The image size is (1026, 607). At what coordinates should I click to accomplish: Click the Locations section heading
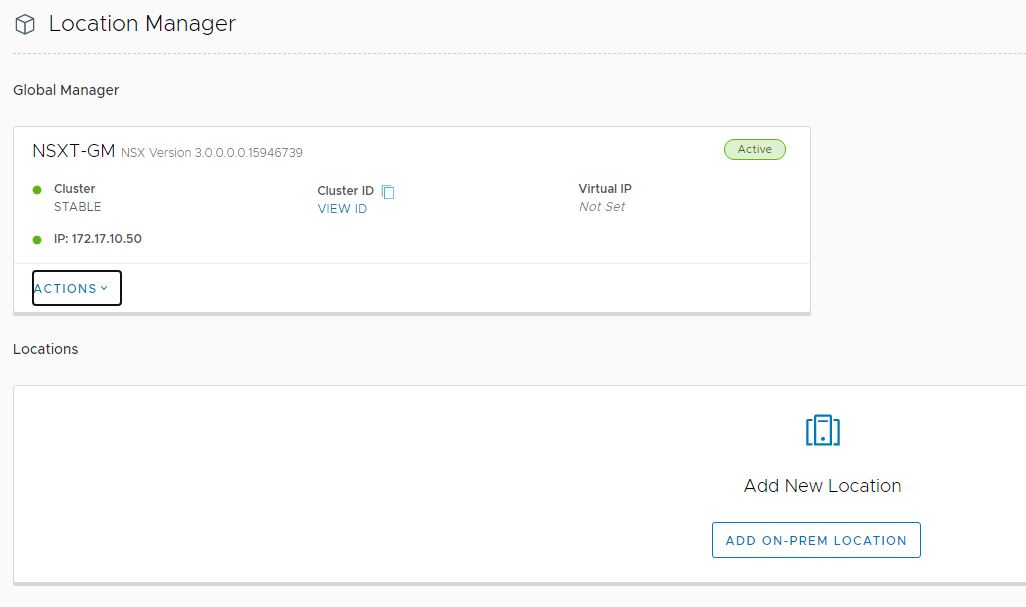pyautogui.click(x=46, y=349)
